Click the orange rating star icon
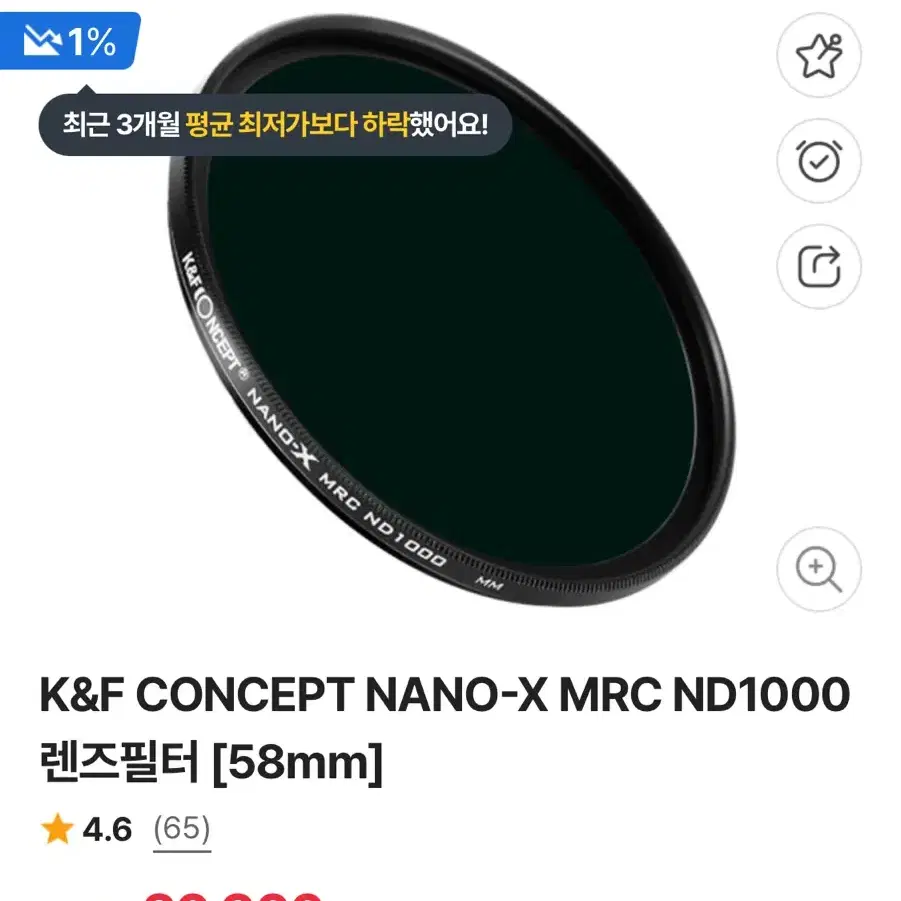This screenshot has width=901, height=901. (x=57, y=829)
